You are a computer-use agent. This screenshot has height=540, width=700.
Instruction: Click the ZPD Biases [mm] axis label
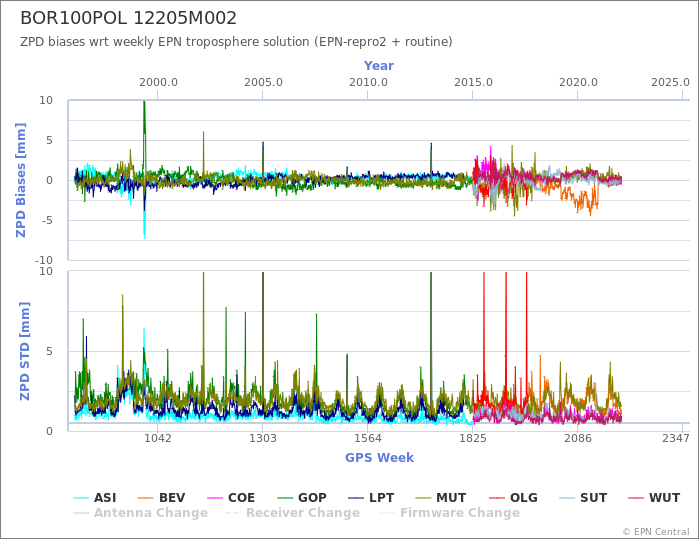(x=21, y=180)
